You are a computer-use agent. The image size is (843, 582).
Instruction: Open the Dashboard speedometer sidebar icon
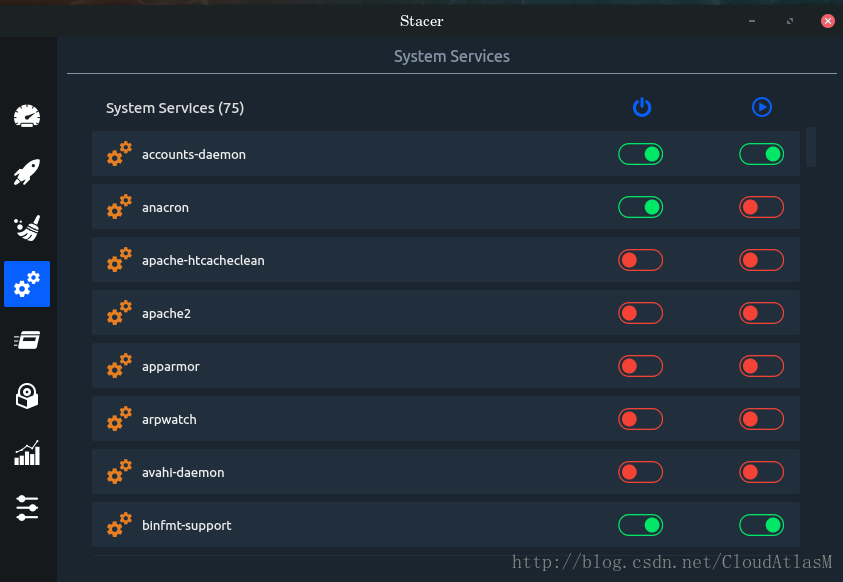point(27,116)
